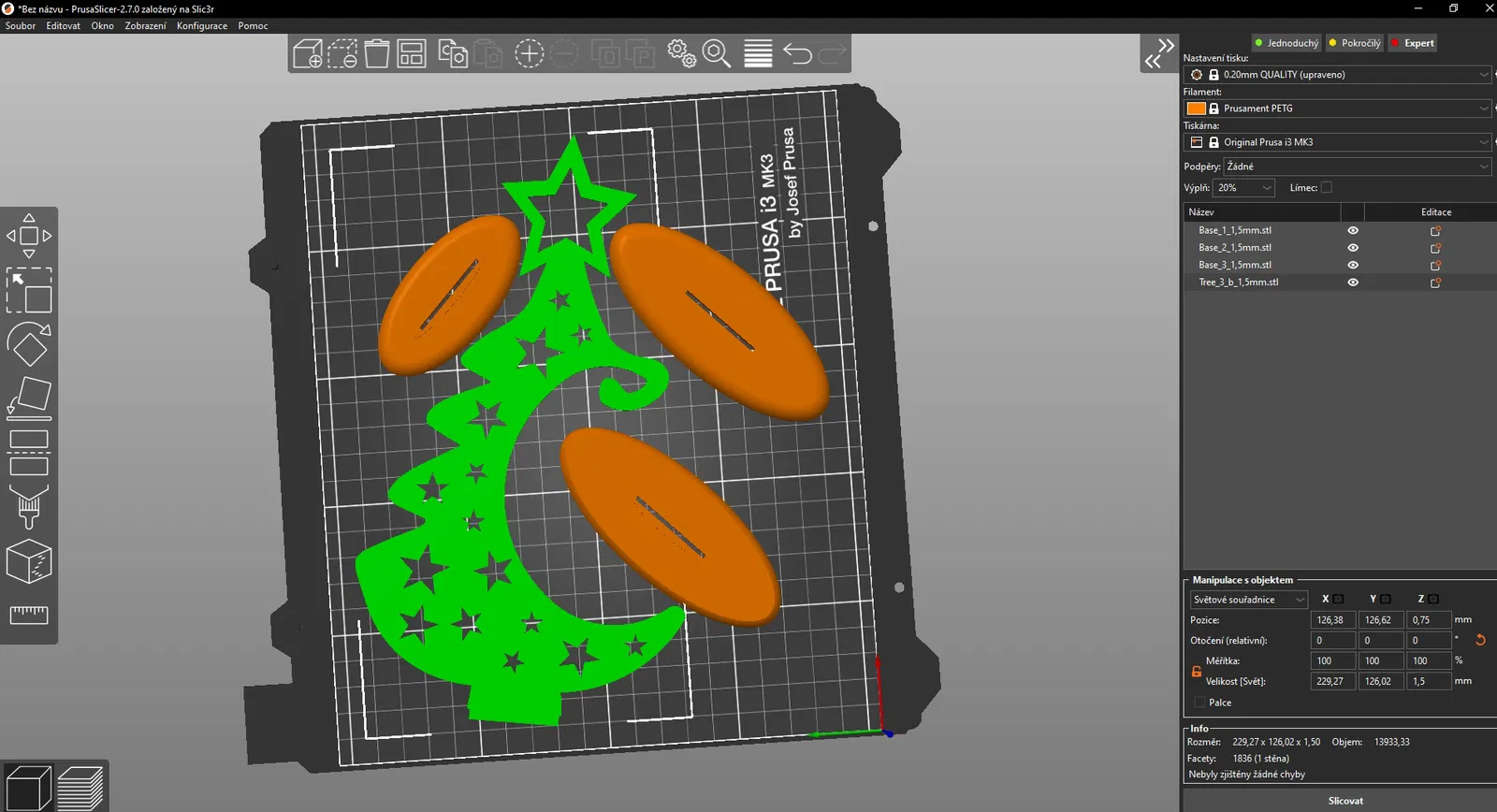This screenshot has width=1497, height=812.
Task: Open the Original Prusa i3 MK3 printer dropdown
Action: [x=1338, y=142]
